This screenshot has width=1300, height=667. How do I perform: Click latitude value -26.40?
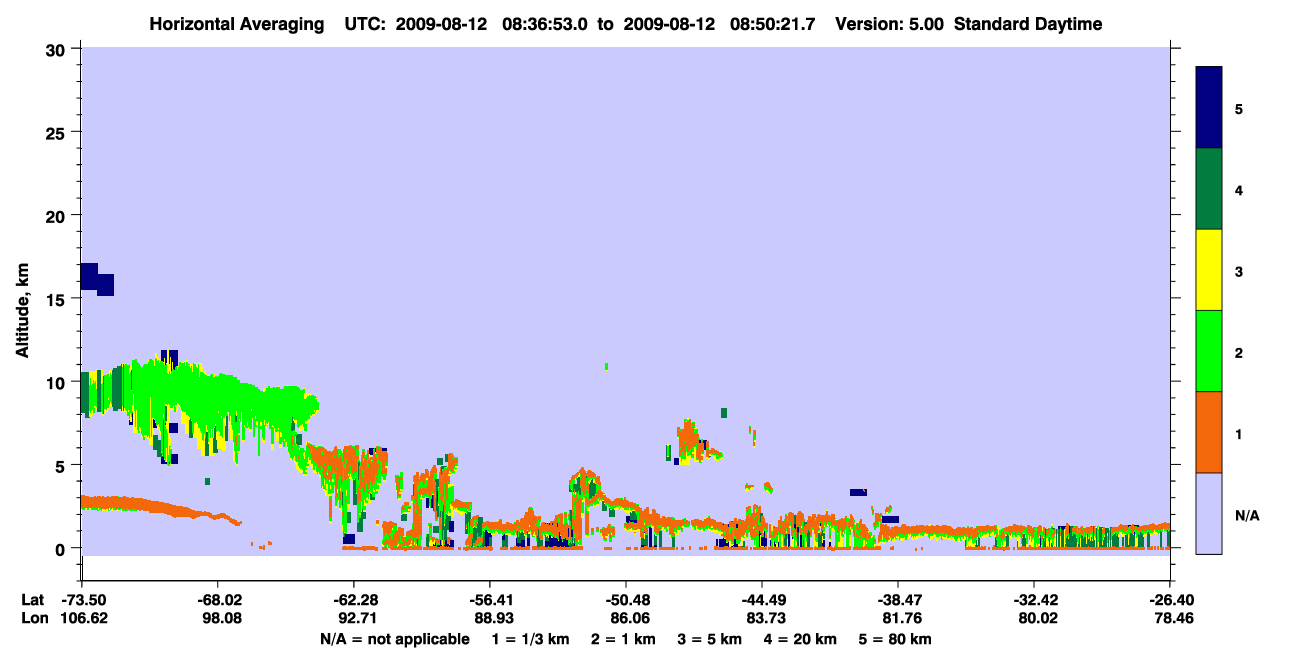coord(1169,600)
